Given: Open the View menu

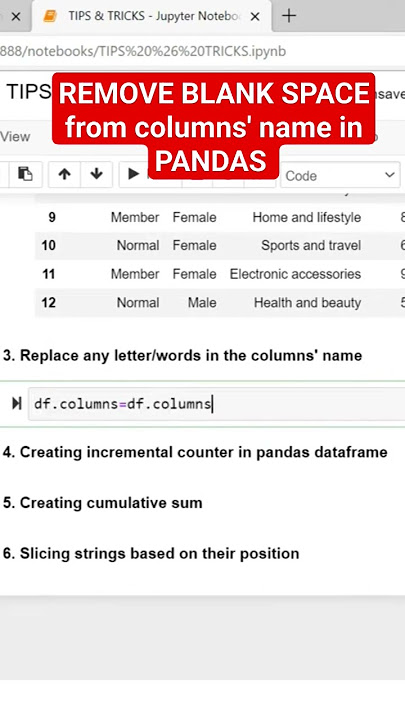Looking at the screenshot, I should click(x=15, y=136).
